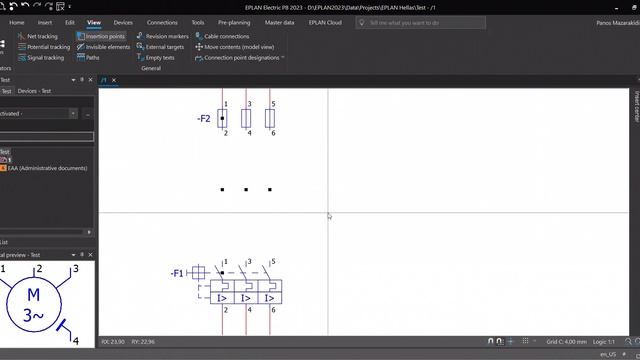Open the Connections ribbon tab
The image size is (640, 360).
162,22
